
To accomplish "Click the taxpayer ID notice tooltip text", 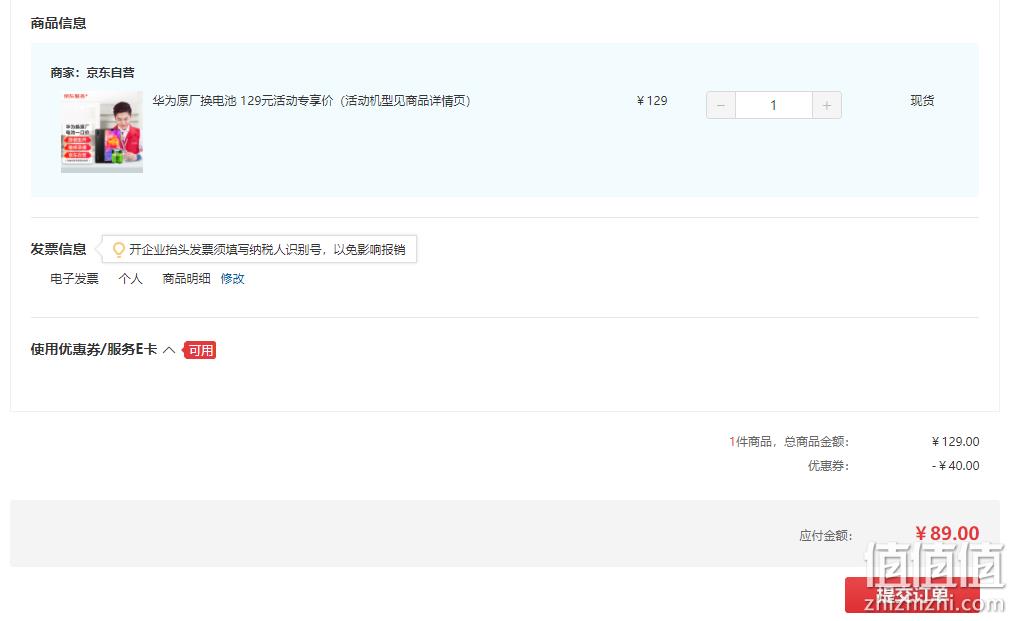I will (267, 250).
